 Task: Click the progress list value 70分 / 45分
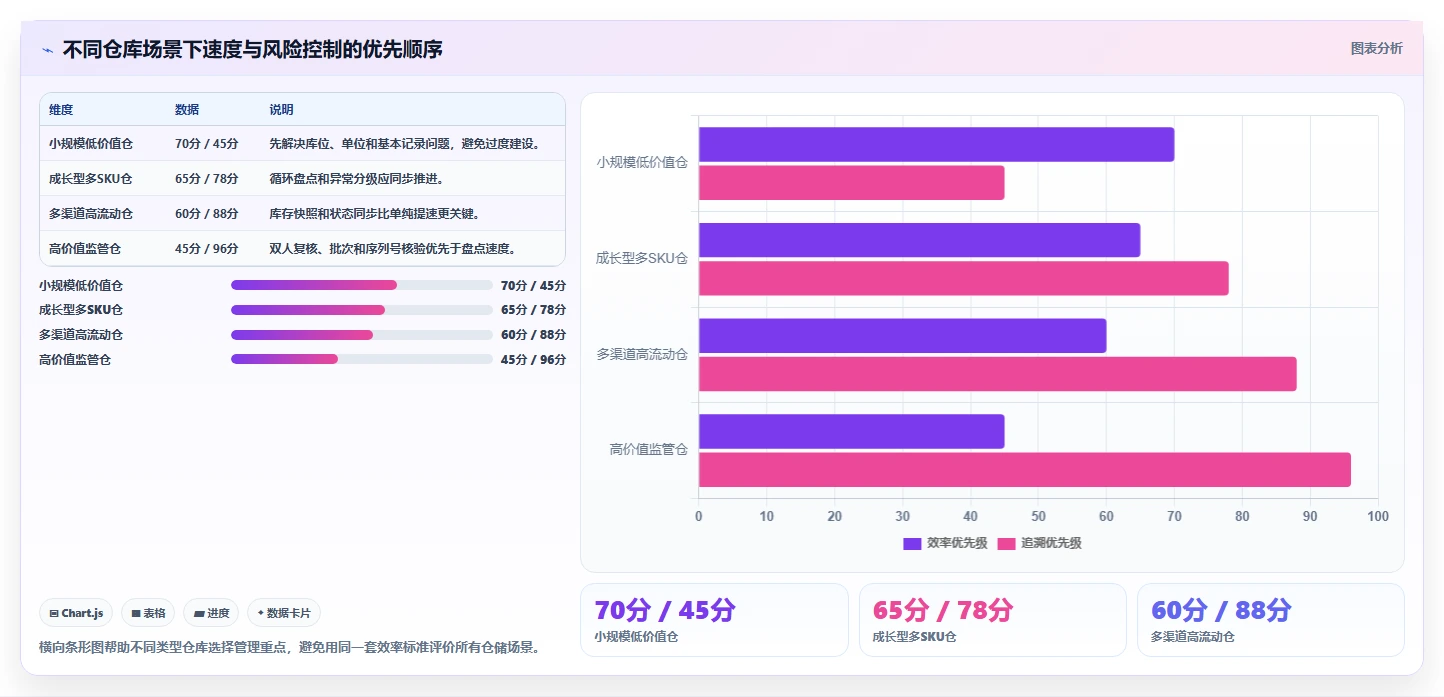(x=533, y=285)
